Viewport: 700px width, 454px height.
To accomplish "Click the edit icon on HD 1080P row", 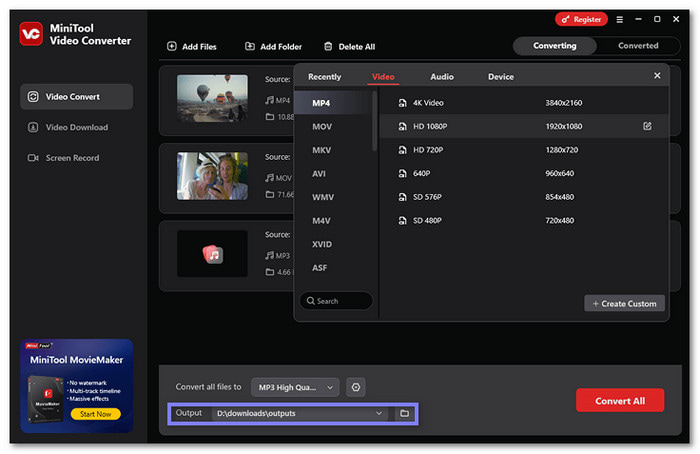I will point(647,126).
